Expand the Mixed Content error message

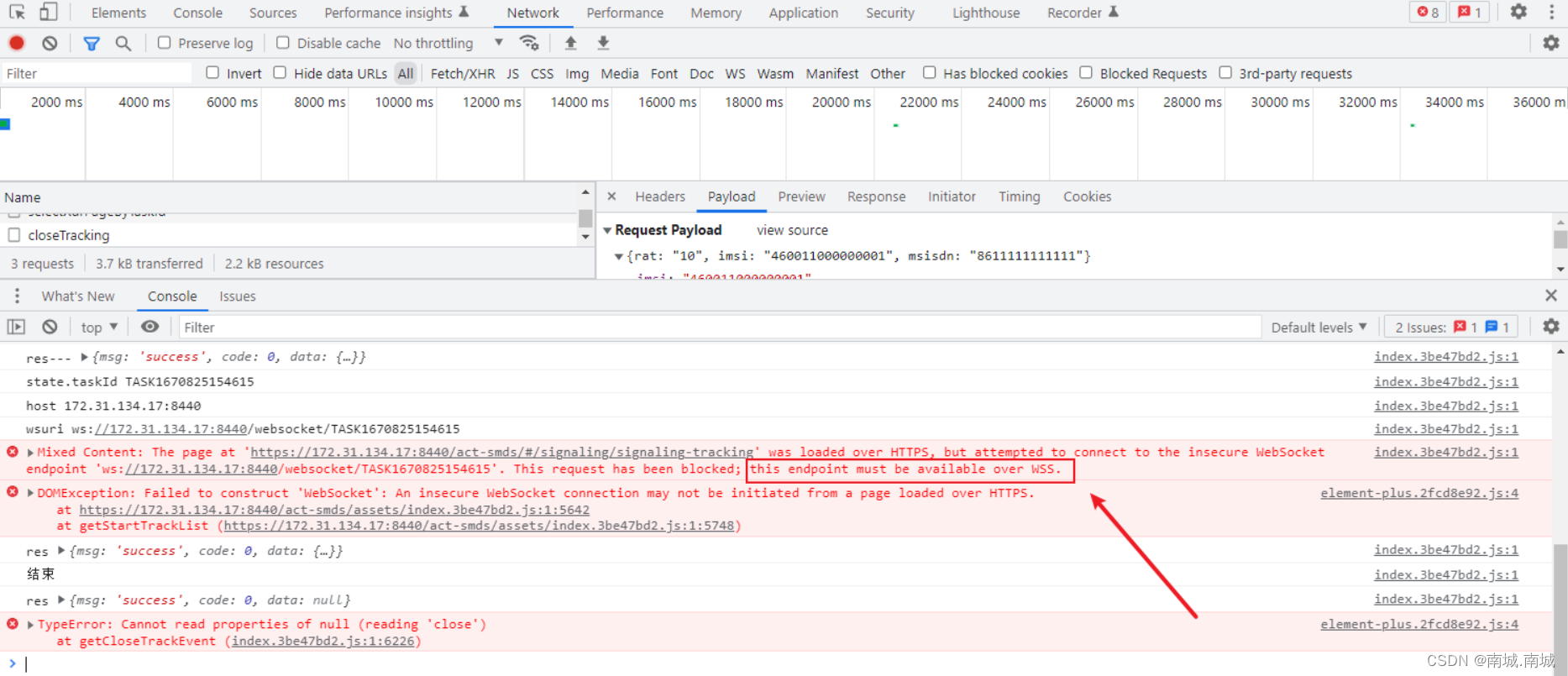coord(30,452)
